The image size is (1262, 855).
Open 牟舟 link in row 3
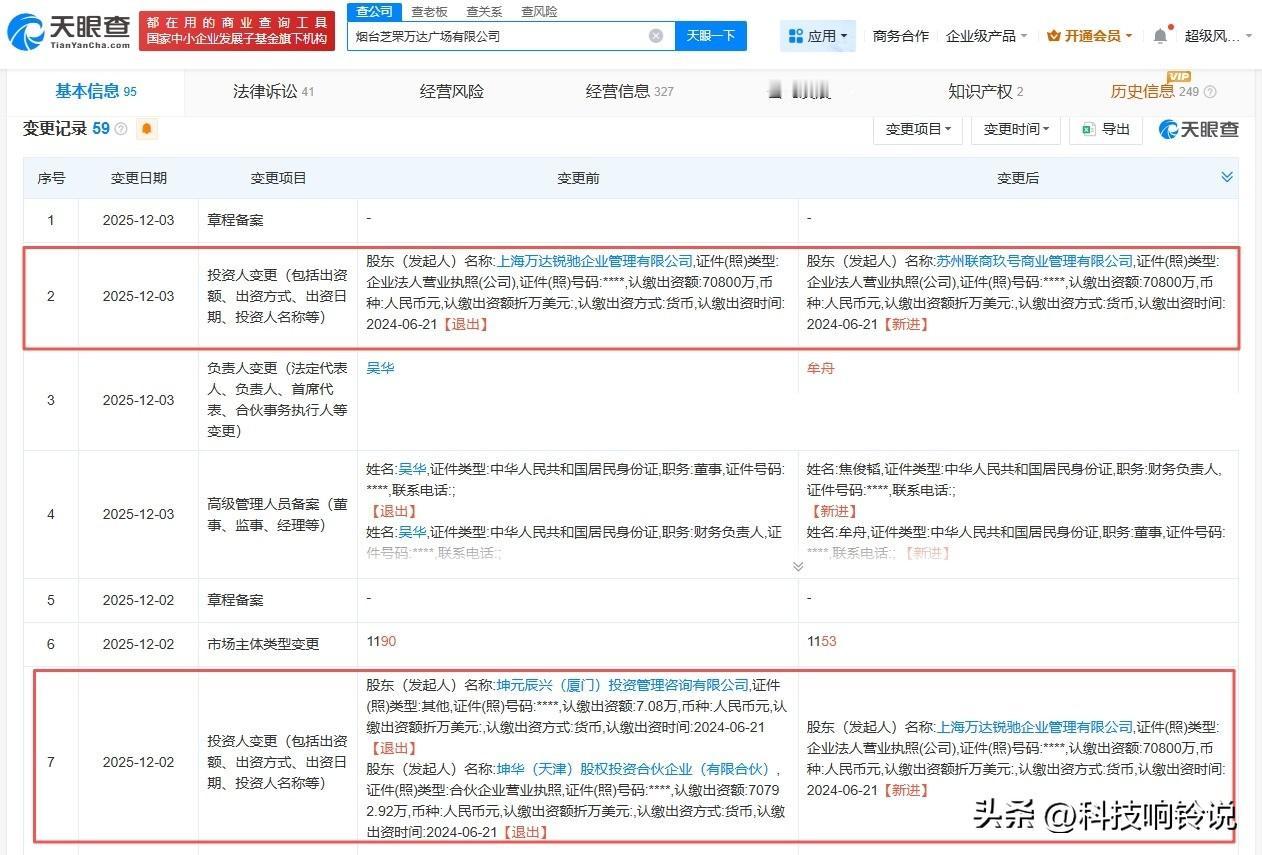pos(821,368)
